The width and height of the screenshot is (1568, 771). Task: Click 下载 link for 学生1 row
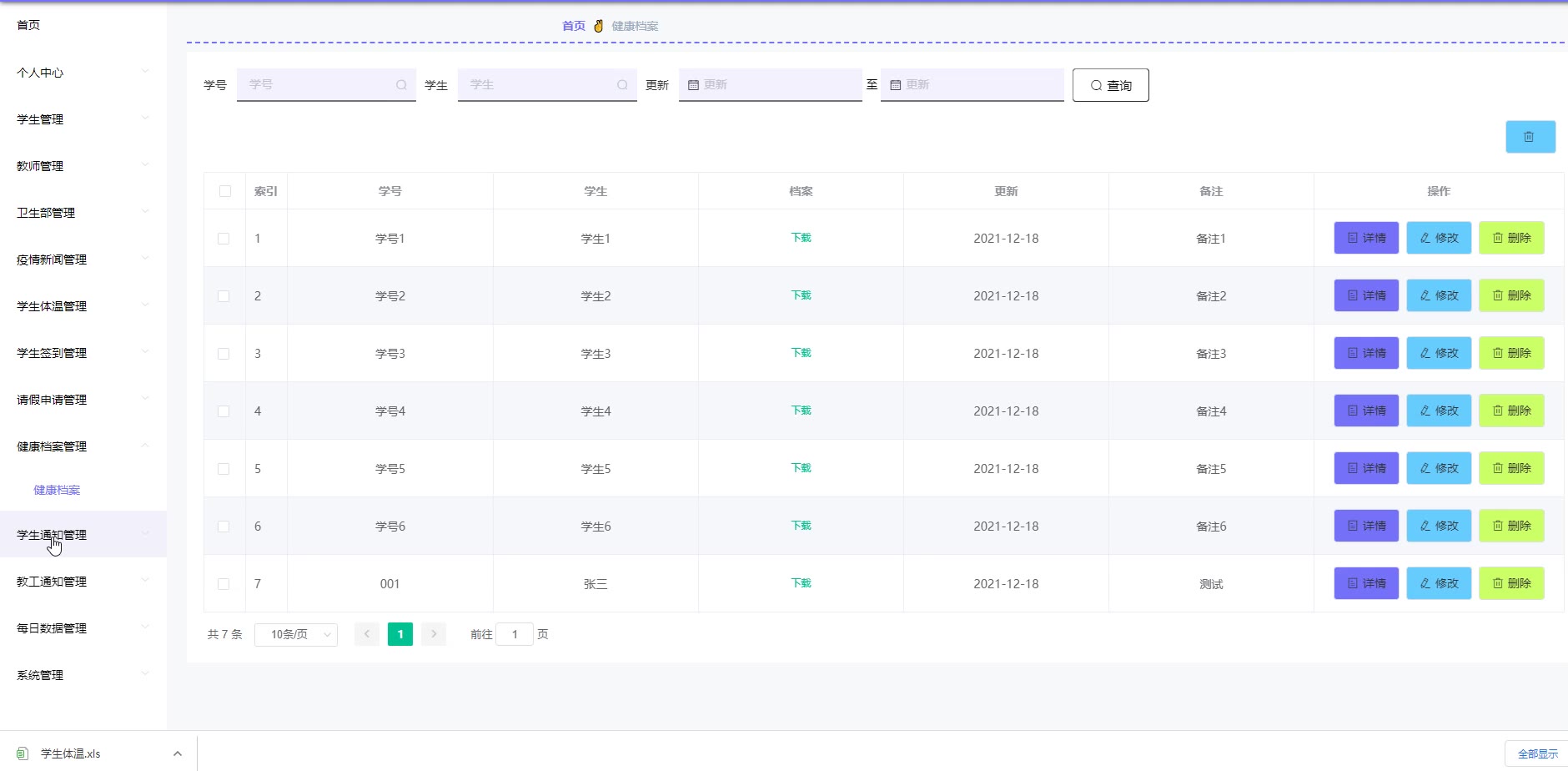tap(801, 238)
